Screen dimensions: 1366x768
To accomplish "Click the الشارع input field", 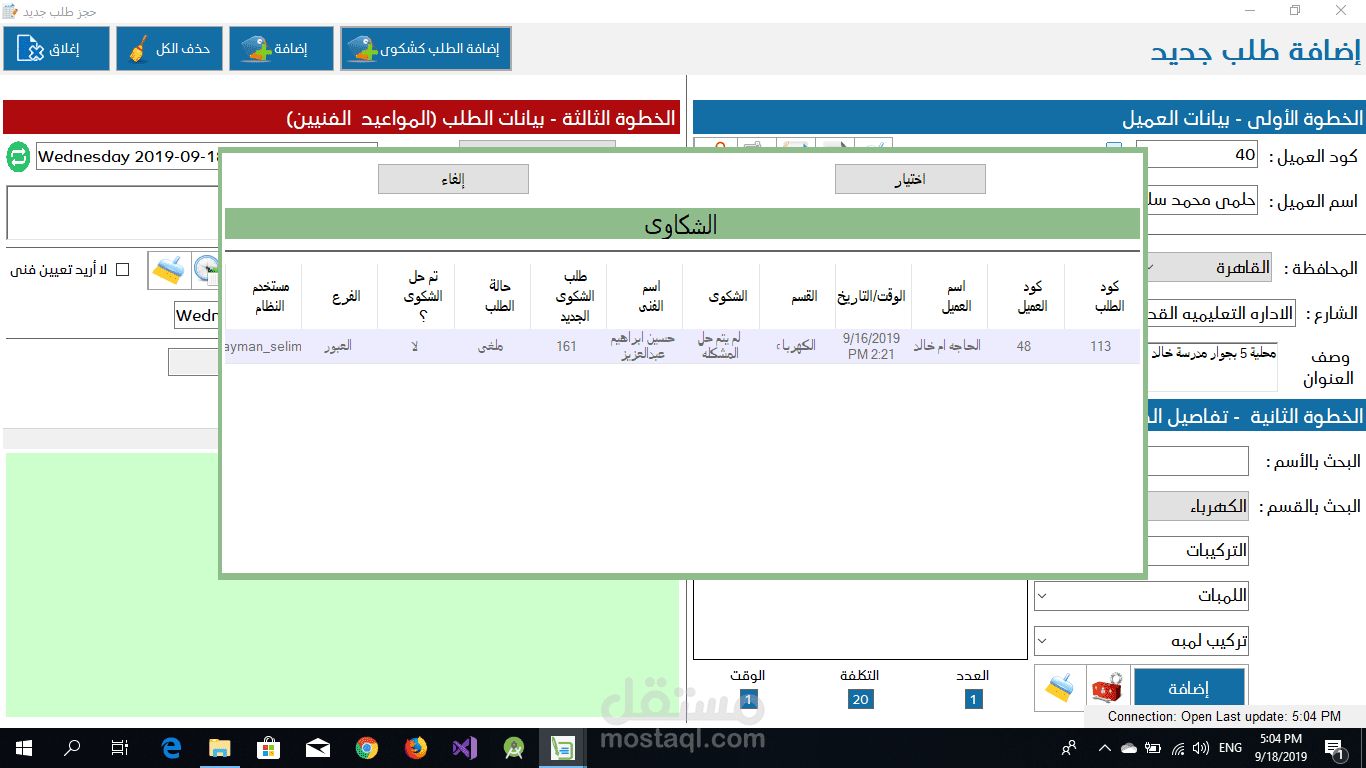I will [x=1220, y=313].
